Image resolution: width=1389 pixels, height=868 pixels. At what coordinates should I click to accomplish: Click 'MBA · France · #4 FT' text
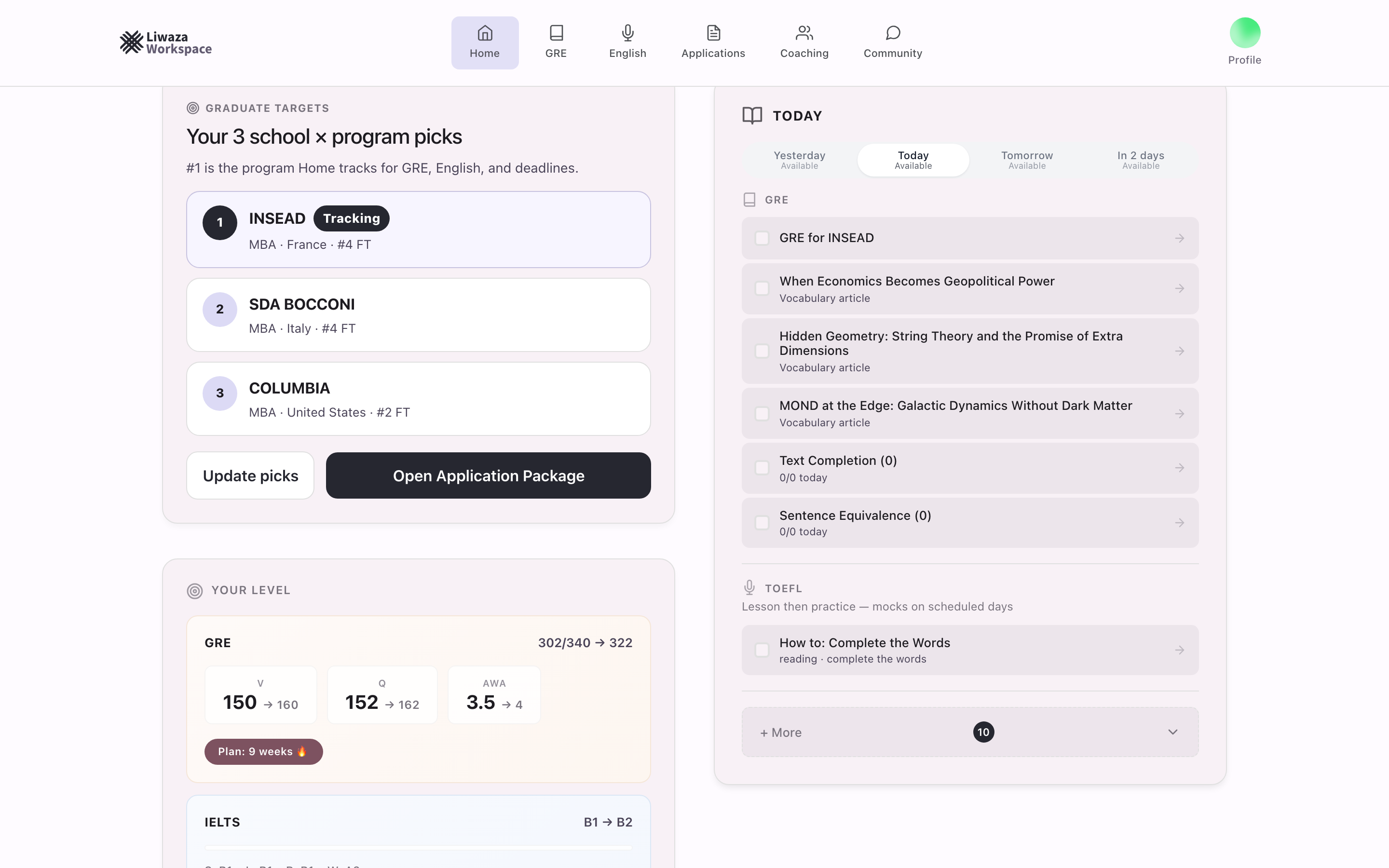(310, 244)
